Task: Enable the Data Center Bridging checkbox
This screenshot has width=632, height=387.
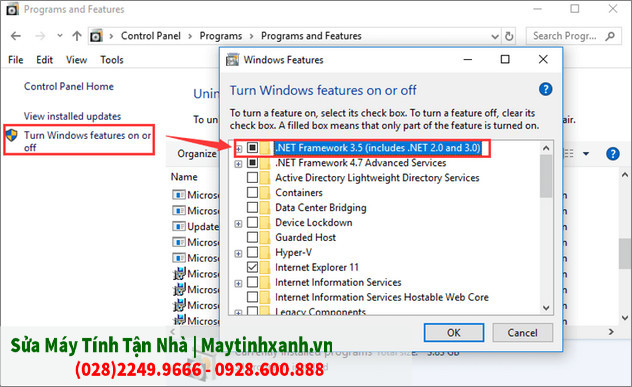Action: pyautogui.click(x=252, y=207)
